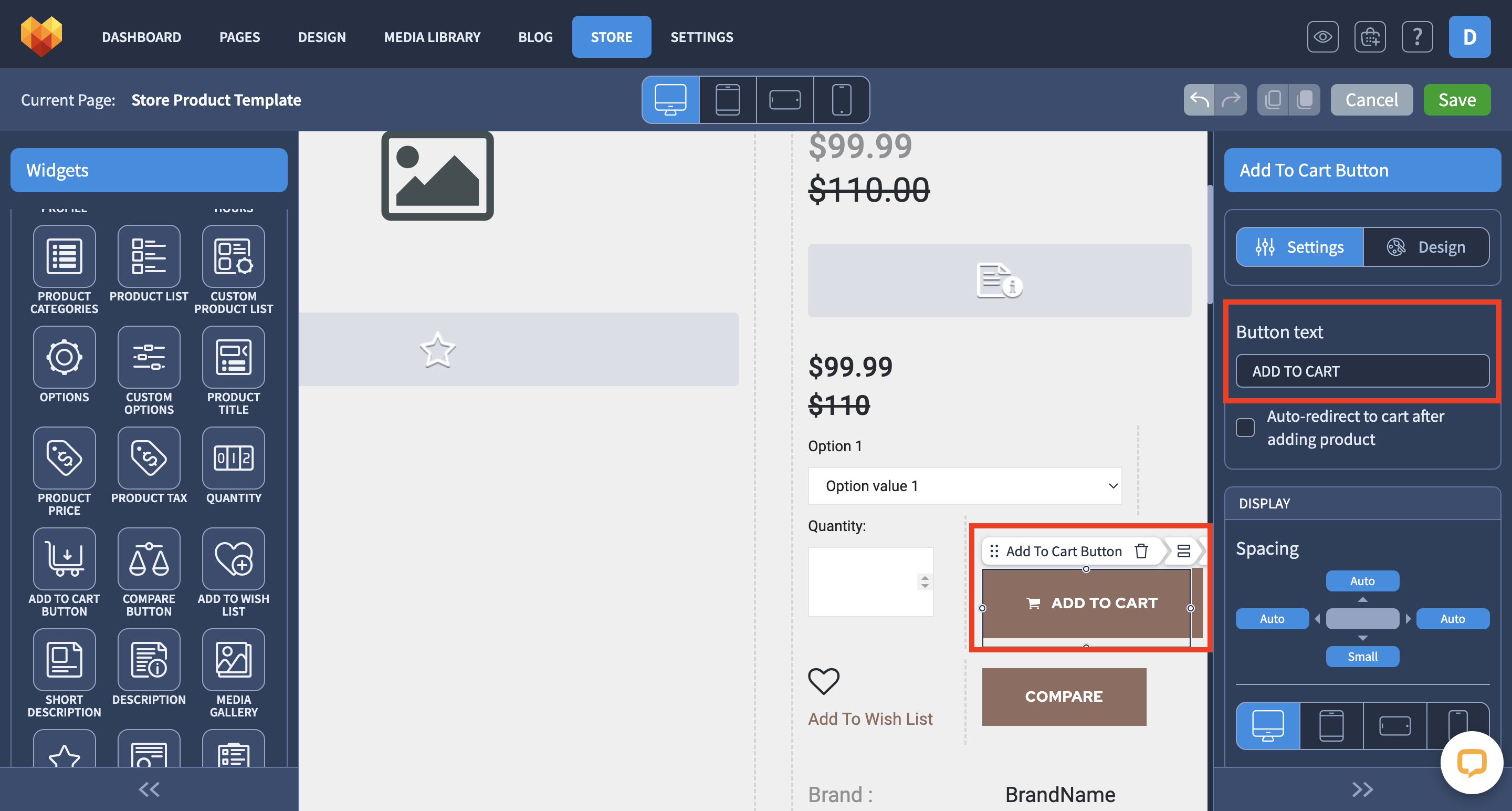The height and width of the screenshot is (811, 1512).
Task: Click the undo arrow
Action: click(1199, 100)
